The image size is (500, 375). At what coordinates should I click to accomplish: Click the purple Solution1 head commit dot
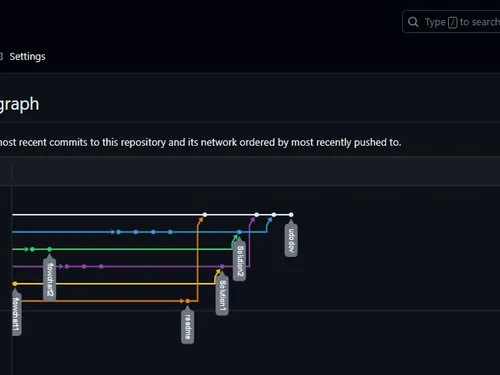click(x=222, y=266)
